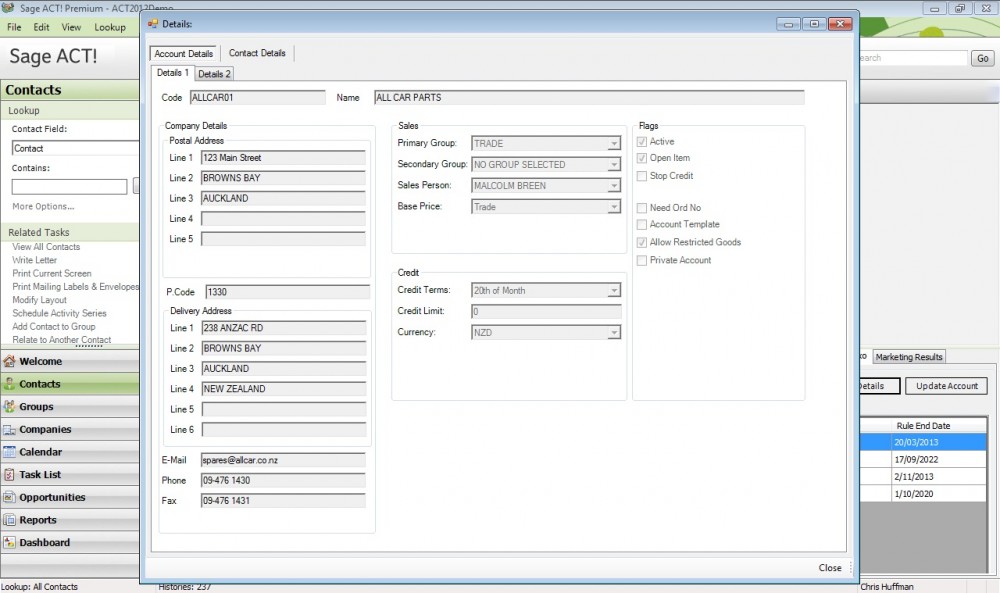
Task: Click Relate to Another Contact link
Action: [x=61, y=340]
